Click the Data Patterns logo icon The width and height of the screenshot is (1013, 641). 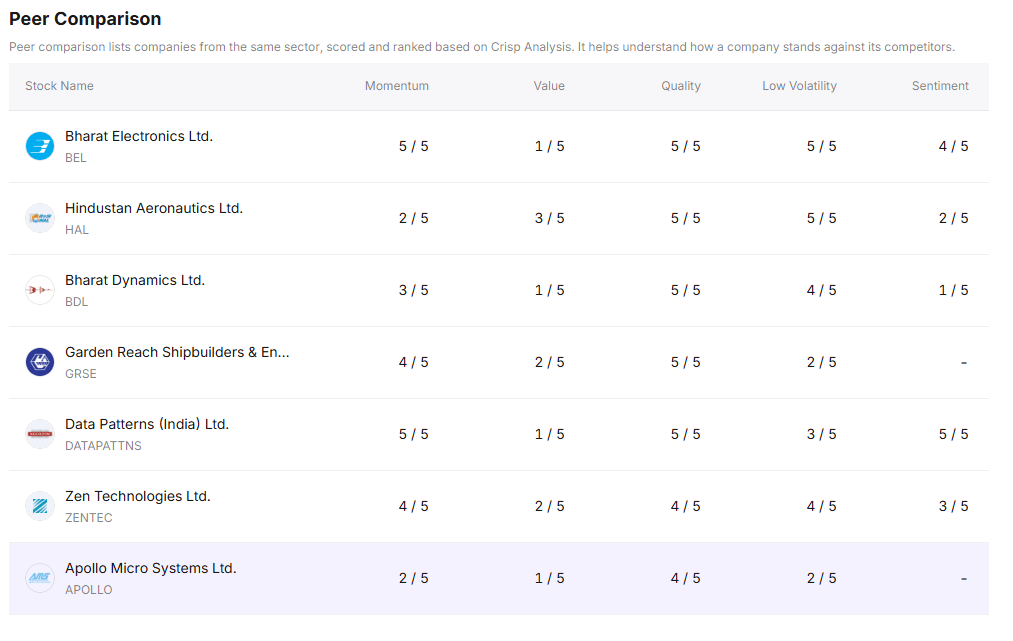click(x=40, y=434)
